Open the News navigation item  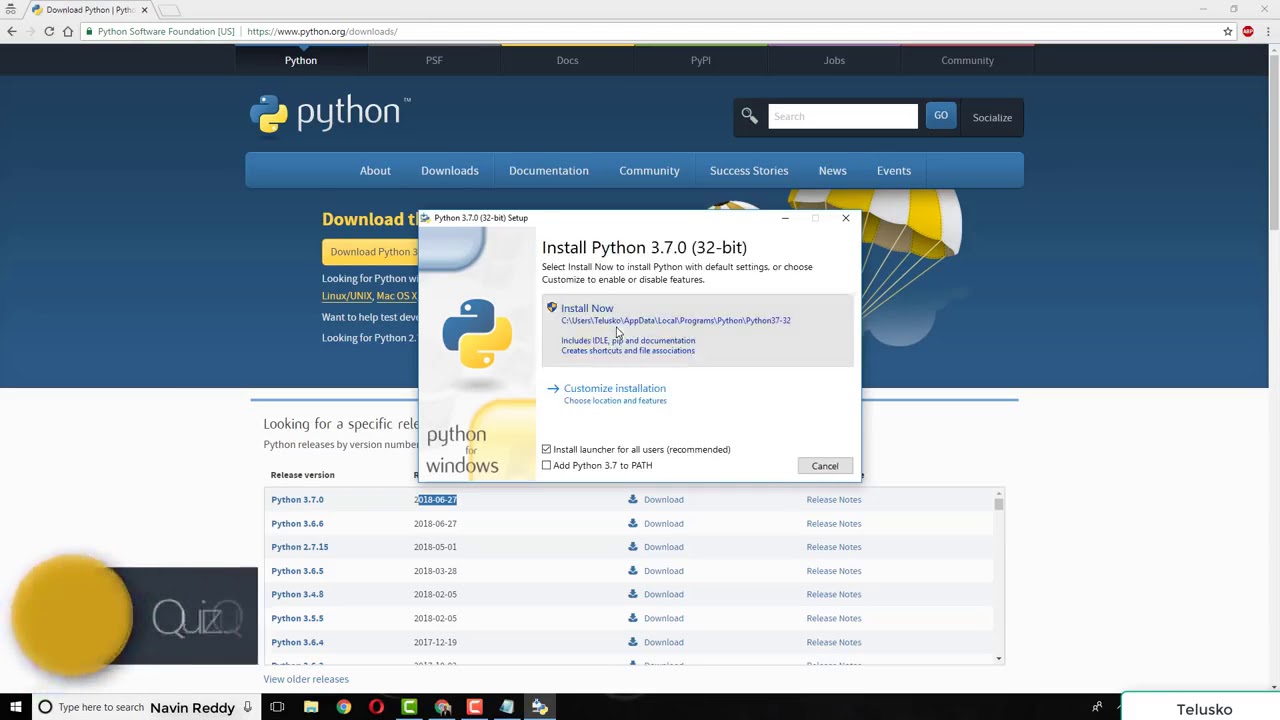pyautogui.click(x=832, y=170)
